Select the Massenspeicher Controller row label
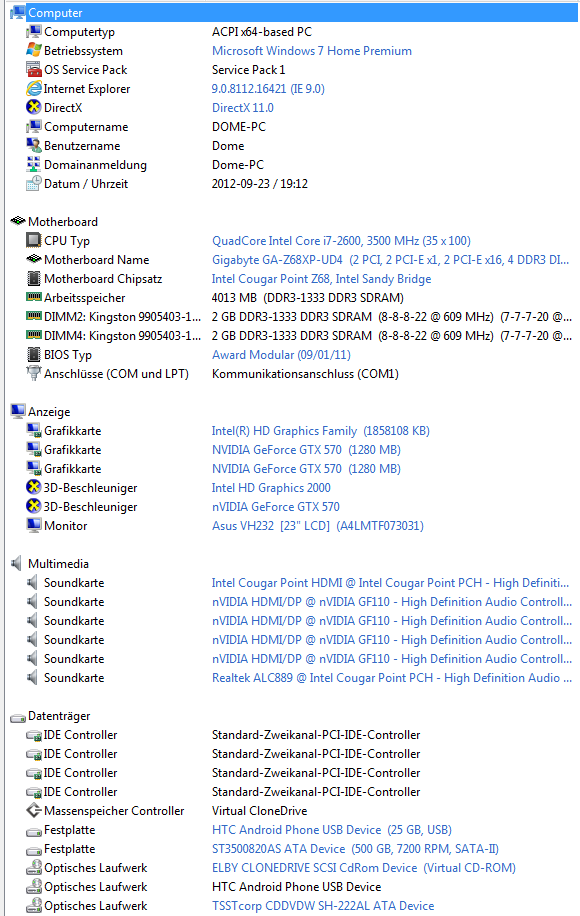 [114, 811]
